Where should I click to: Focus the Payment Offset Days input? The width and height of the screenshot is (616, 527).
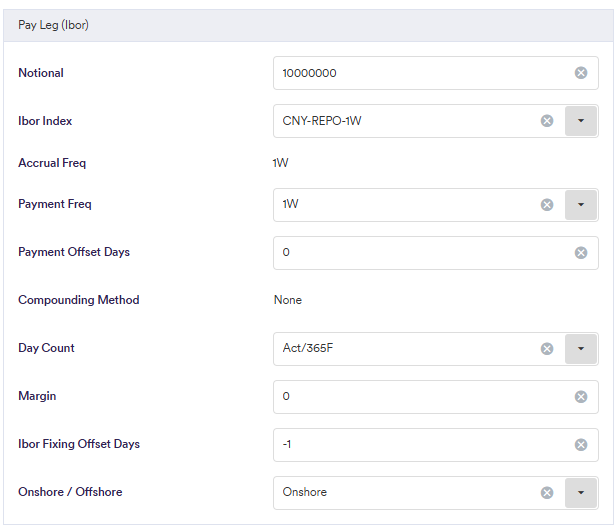(x=420, y=253)
